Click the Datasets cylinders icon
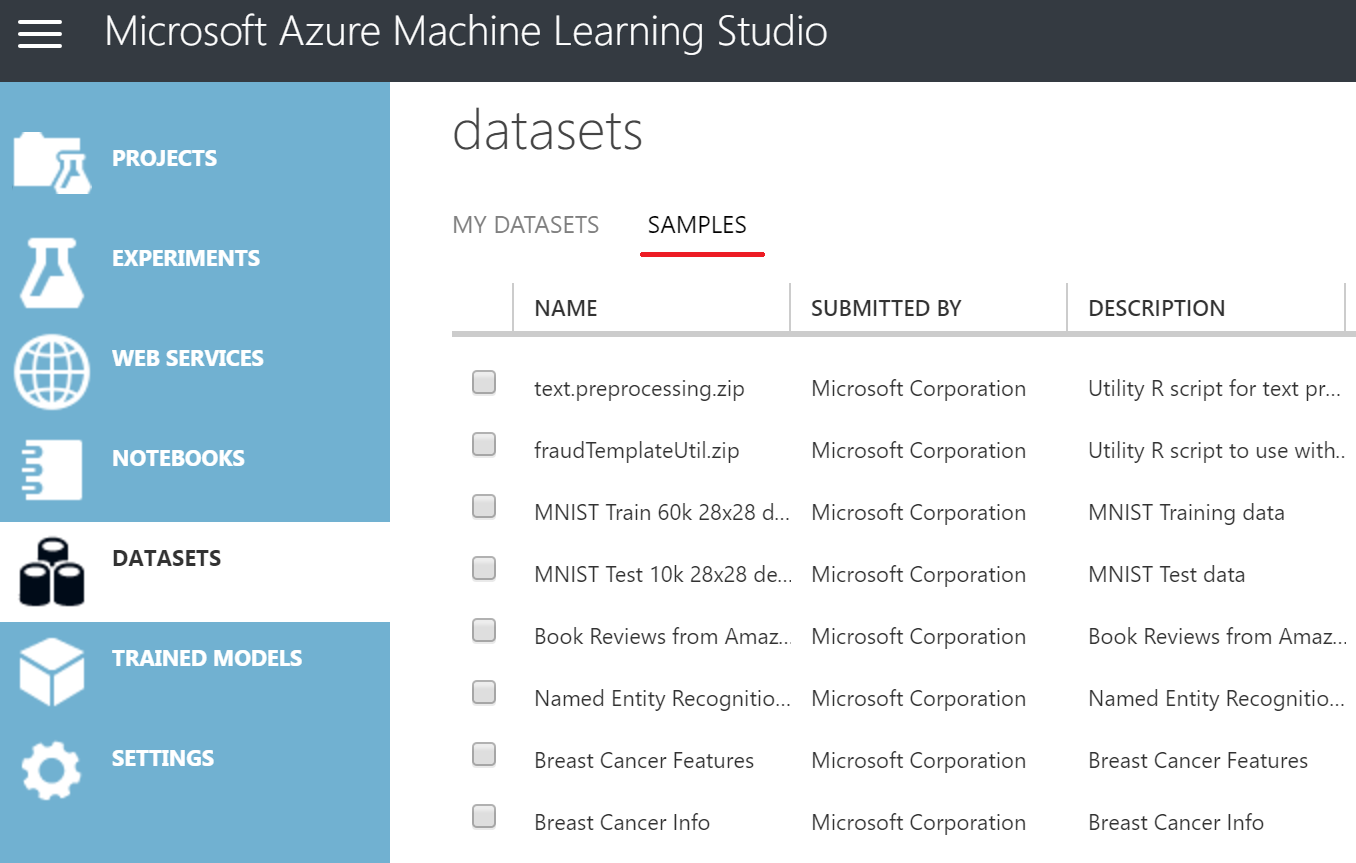This screenshot has height=863, width=1356. [52, 571]
